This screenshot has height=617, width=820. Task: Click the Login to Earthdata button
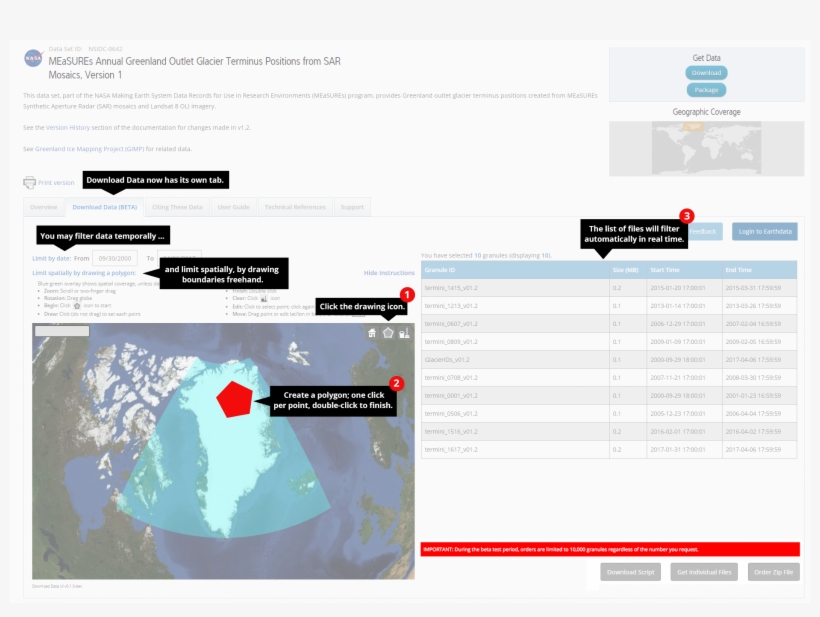click(x=764, y=231)
